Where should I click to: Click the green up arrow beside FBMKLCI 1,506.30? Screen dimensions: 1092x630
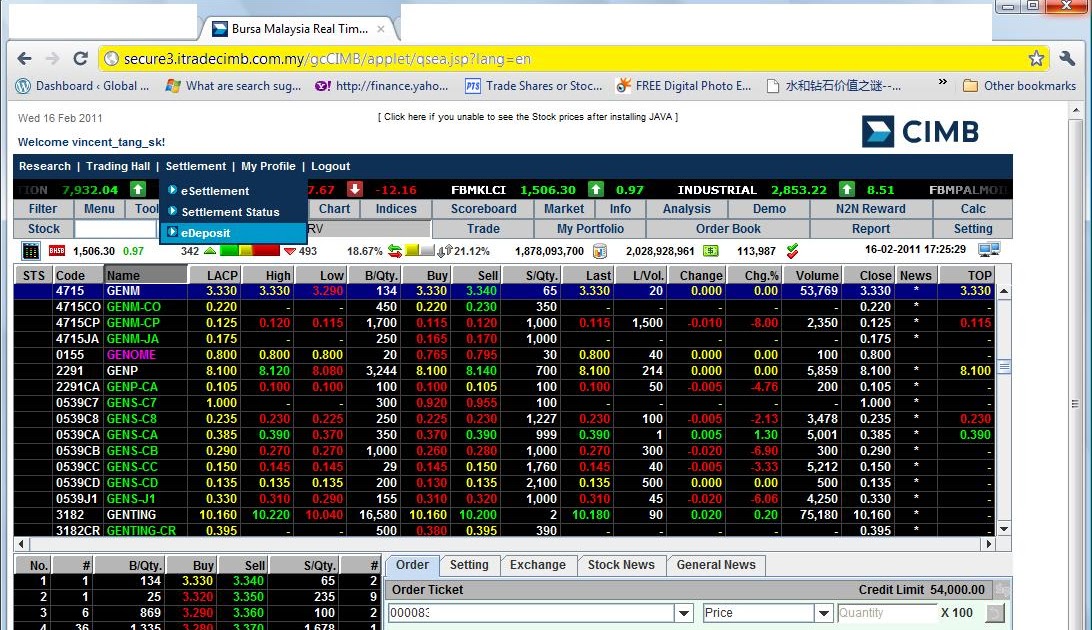pyautogui.click(x=595, y=189)
